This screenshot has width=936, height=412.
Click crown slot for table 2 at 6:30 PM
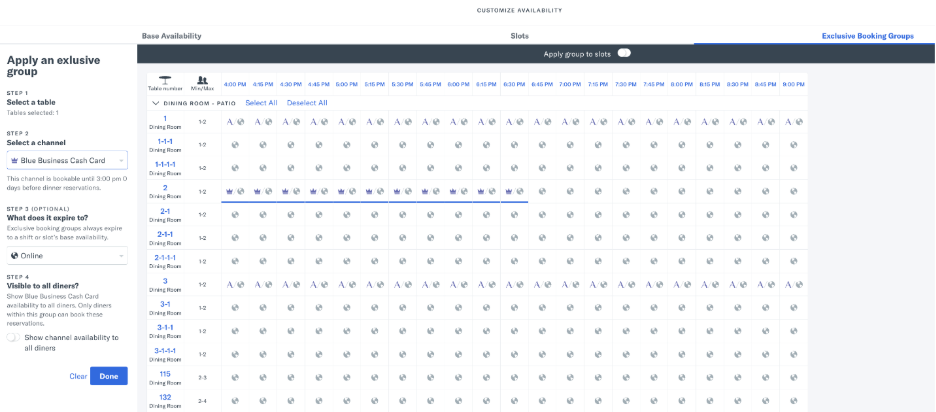515,192
